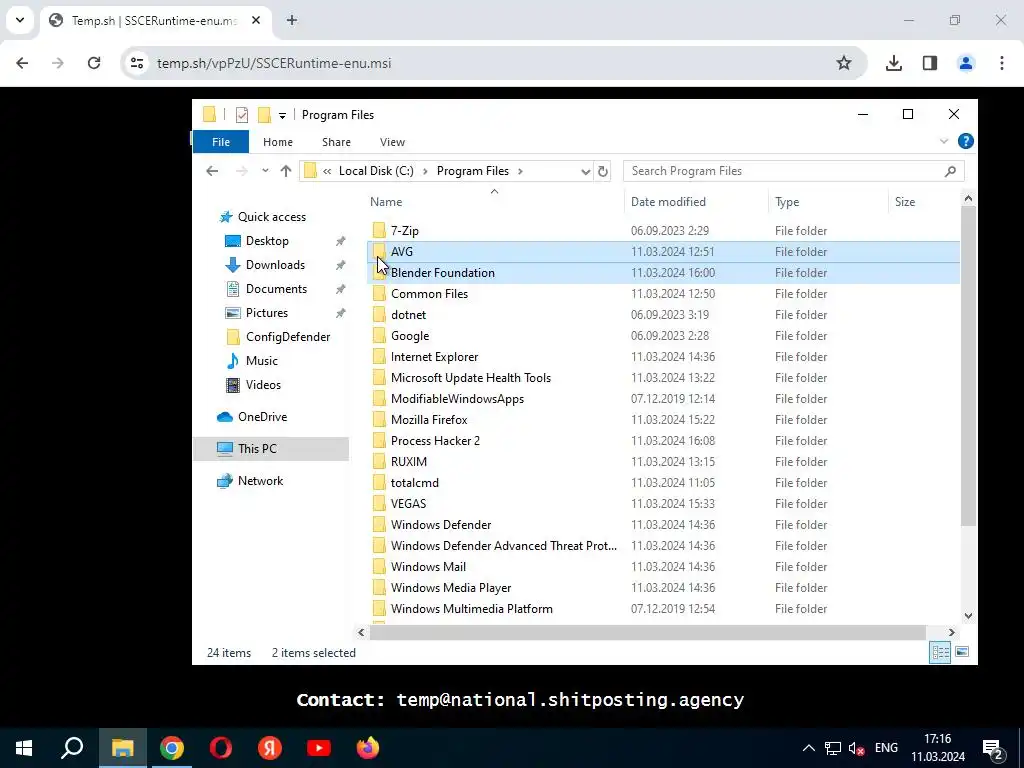Open ConfigDefender folder in sidebar
Screen dimensions: 1024x768
pos(287,337)
